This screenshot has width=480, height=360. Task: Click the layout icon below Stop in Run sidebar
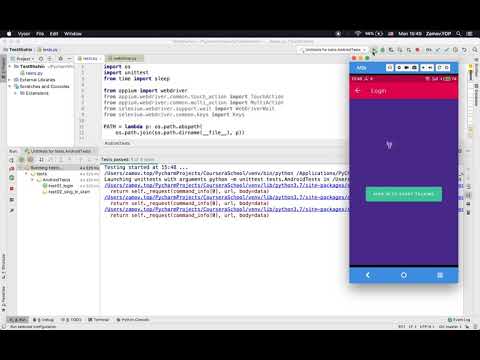click(12, 200)
